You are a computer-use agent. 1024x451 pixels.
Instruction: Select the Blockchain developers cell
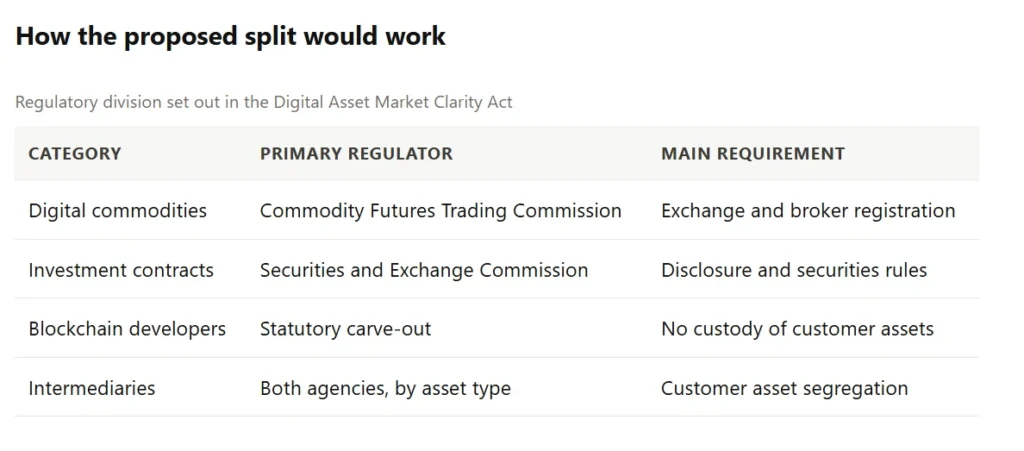127,329
